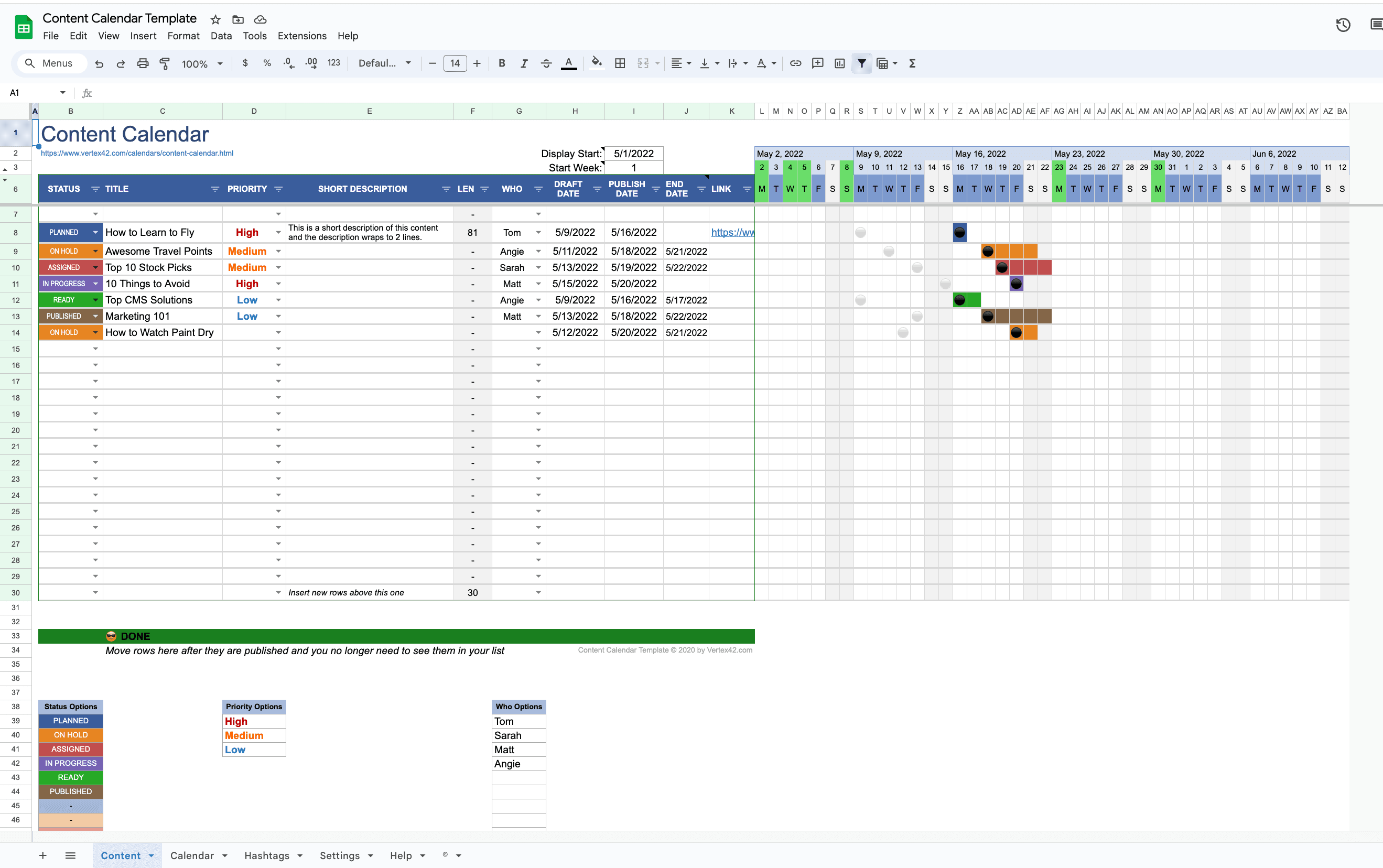Toggle strikethrough formatting
The image size is (1383, 868).
pos(546,63)
